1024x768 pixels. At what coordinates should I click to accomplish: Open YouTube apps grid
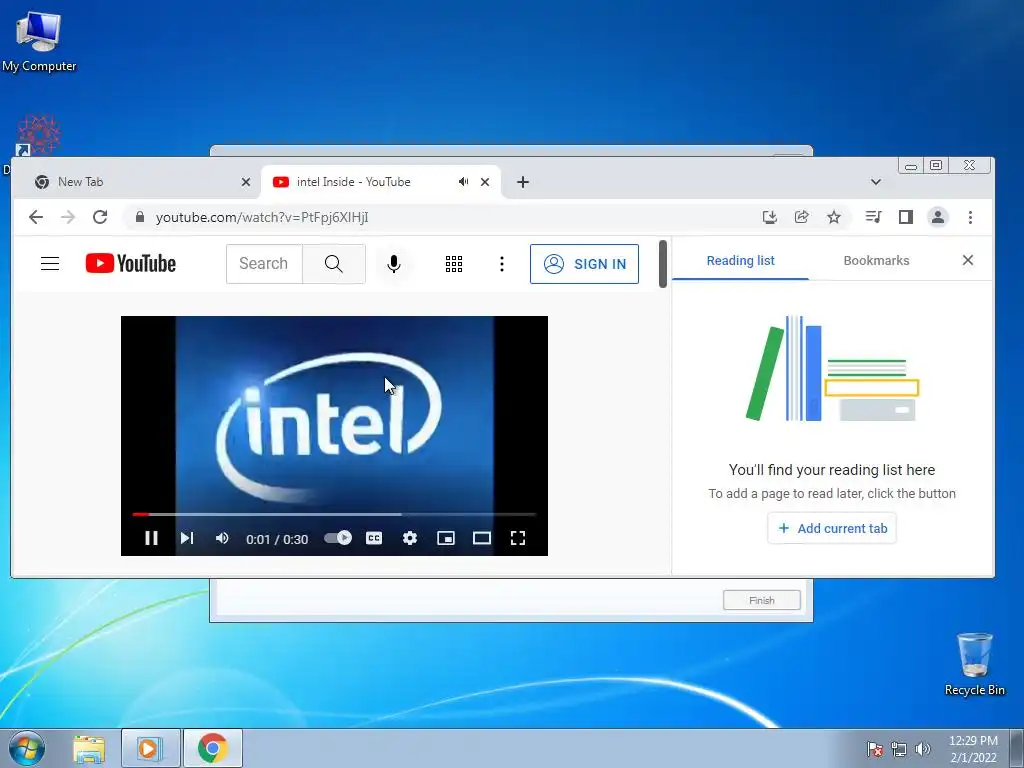click(x=454, y=264)
